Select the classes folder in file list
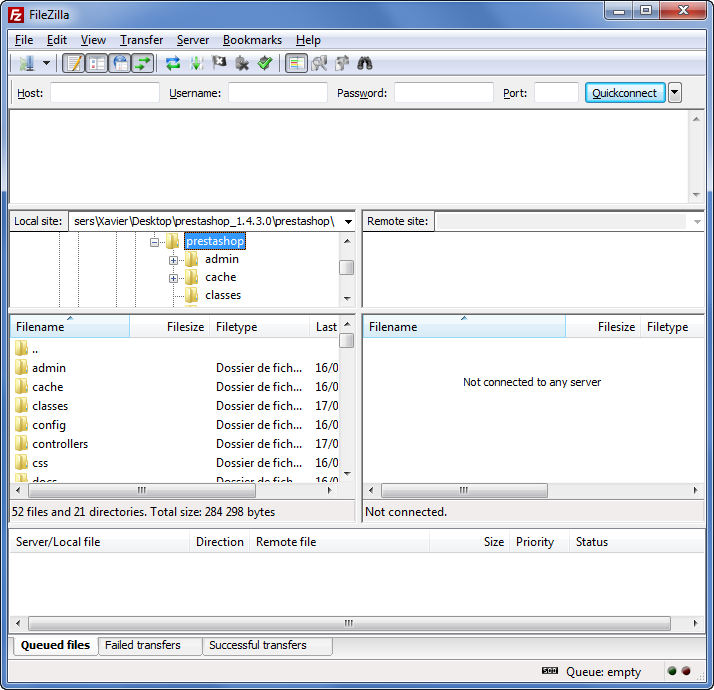 (175, 406)
